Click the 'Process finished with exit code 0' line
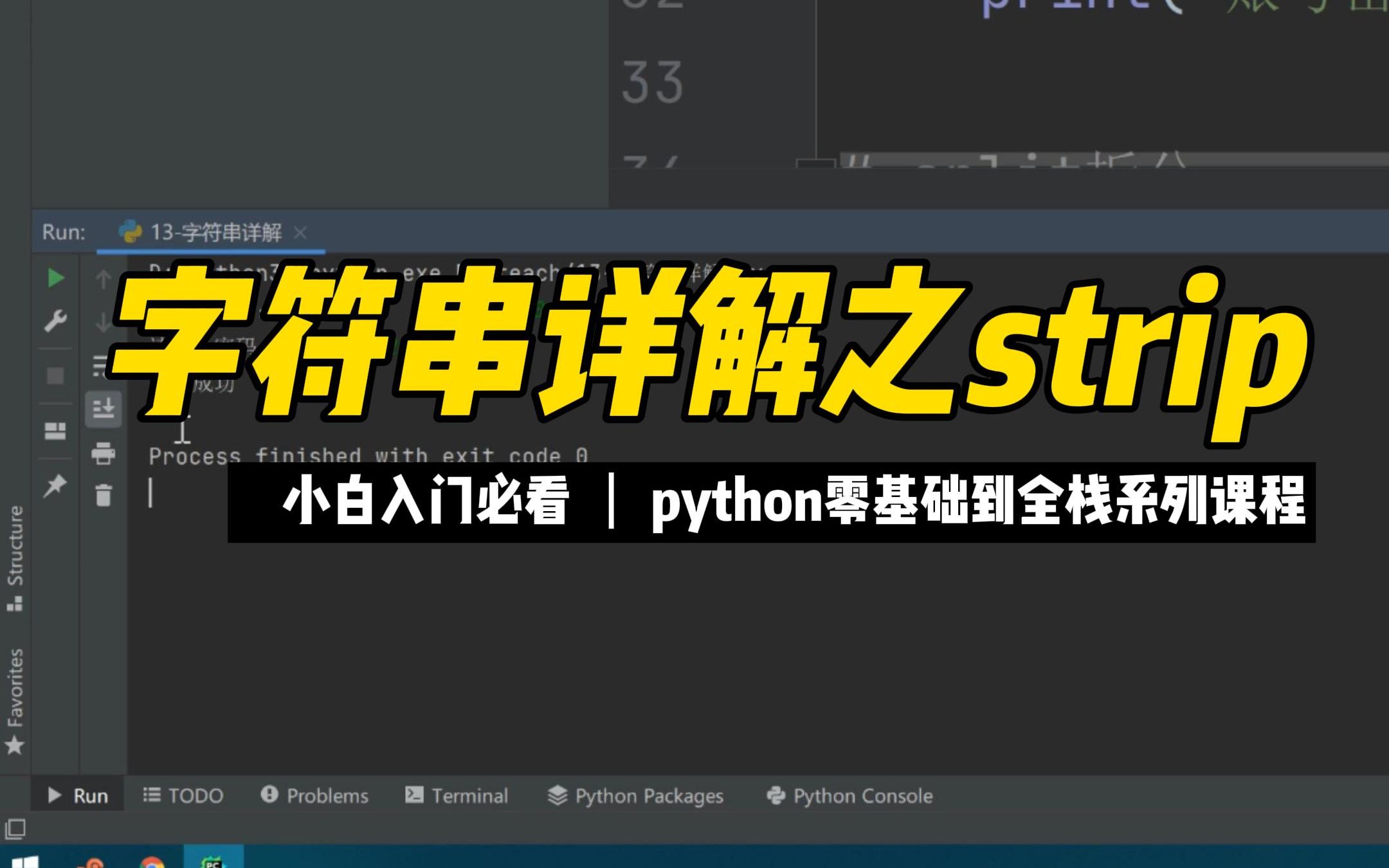The height and width of the screenshot is (868, 1389). pyautogui.click(x=368, y=456)
